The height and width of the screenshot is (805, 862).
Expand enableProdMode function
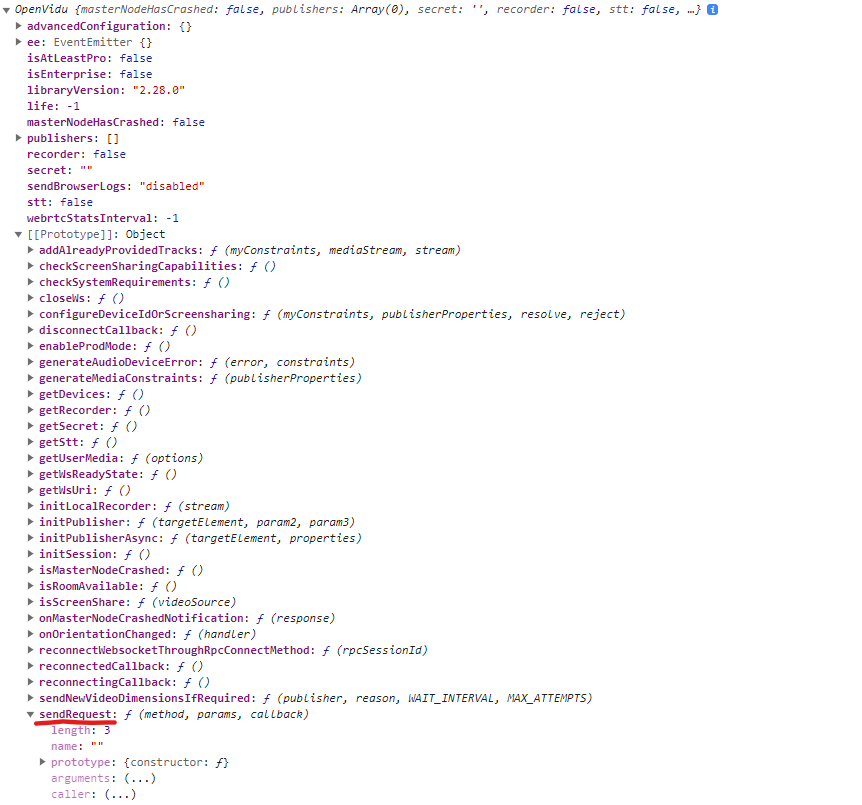31,346
